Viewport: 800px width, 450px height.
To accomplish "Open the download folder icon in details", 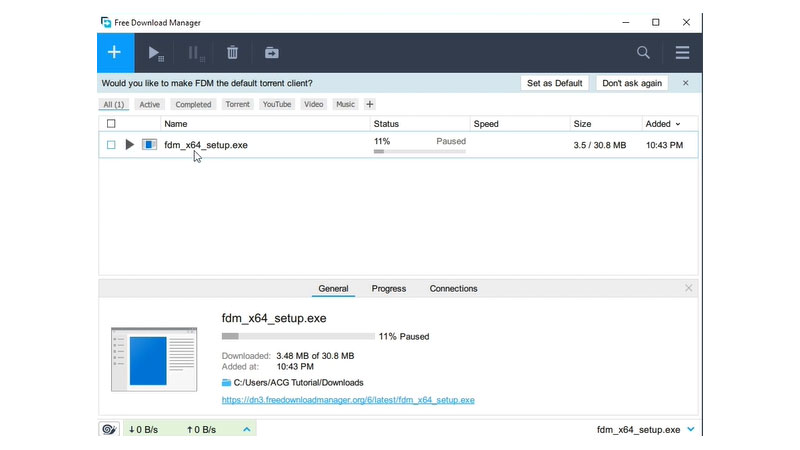I will [x=226, y=383].
